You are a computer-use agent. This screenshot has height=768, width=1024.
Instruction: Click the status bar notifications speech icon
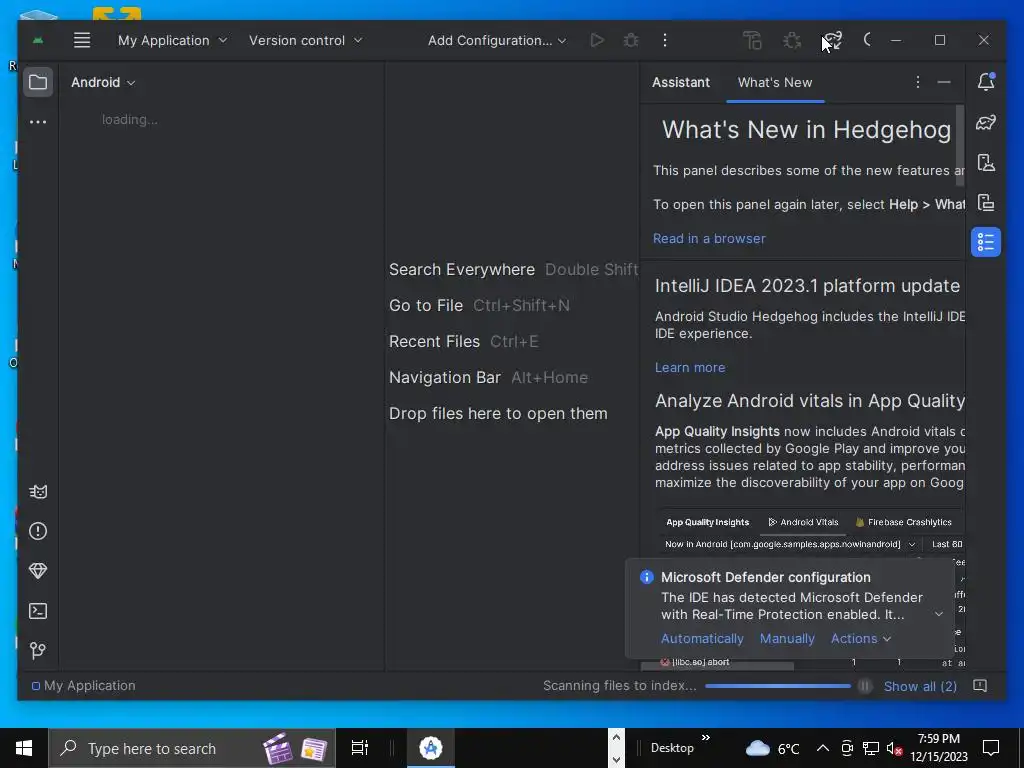[980, 686]
